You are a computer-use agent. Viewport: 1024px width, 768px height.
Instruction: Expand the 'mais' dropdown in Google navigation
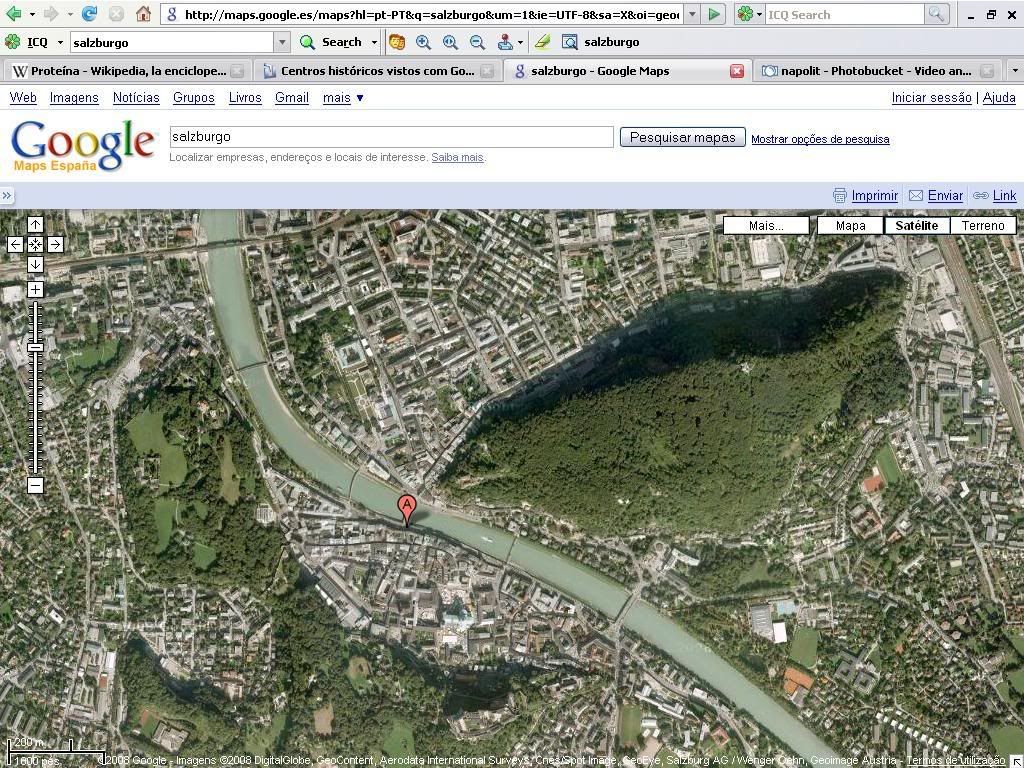click(x=343, y=97)
